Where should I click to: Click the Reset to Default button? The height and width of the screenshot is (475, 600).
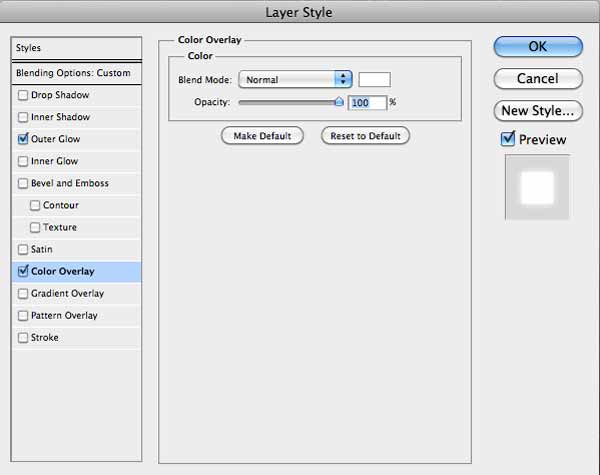point(365,136)
